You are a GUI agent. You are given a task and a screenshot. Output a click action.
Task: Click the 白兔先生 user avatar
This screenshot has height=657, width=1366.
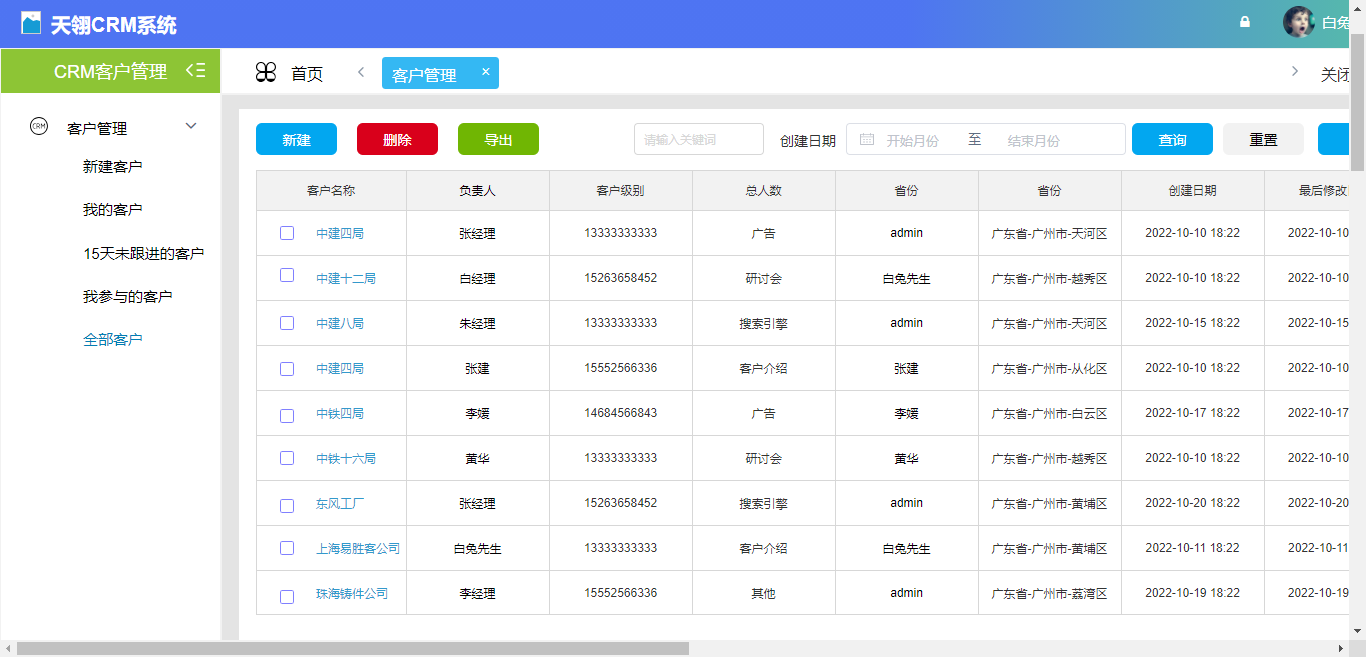tap(1297, 21)
